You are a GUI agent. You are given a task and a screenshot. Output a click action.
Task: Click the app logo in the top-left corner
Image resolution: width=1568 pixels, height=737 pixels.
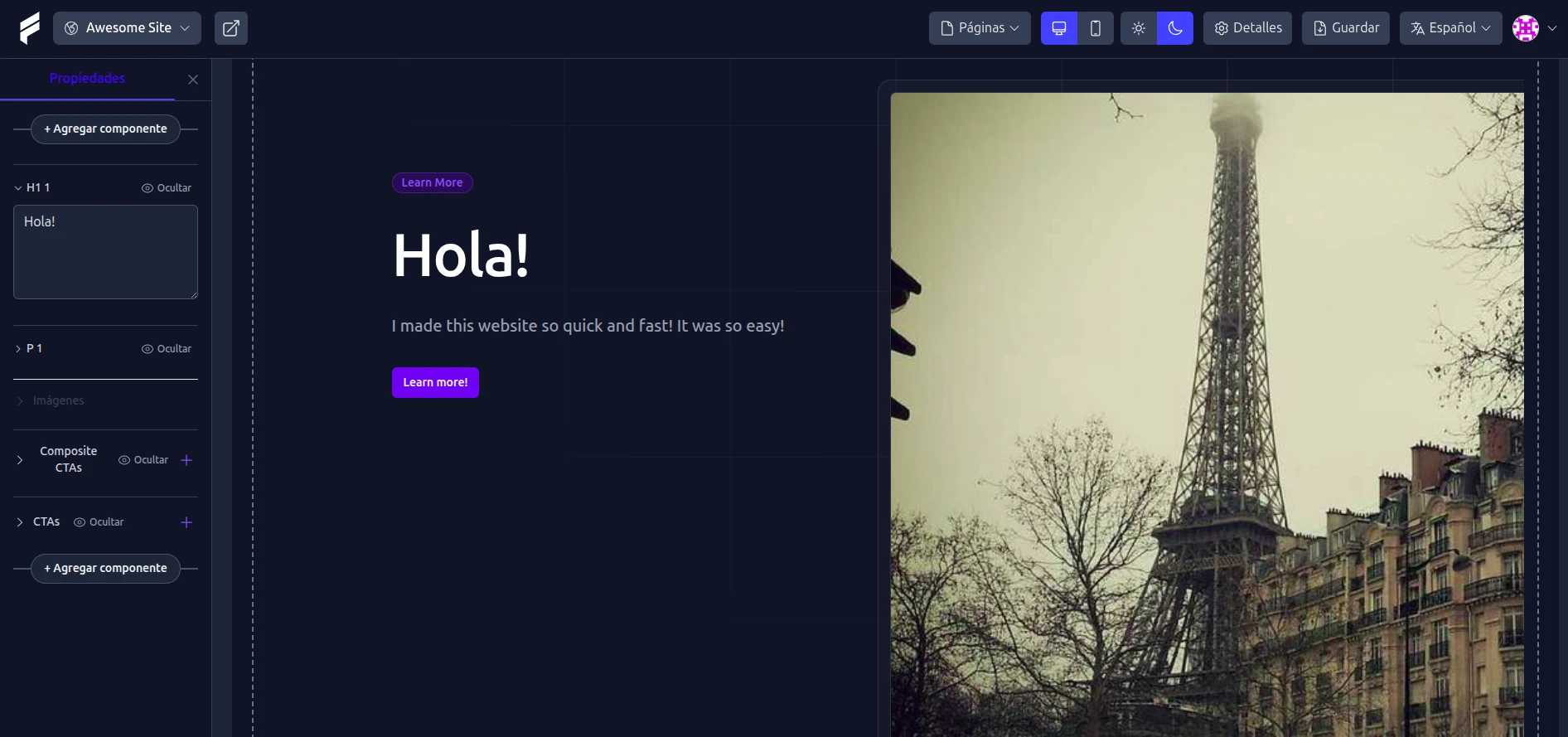coord(30,28)
